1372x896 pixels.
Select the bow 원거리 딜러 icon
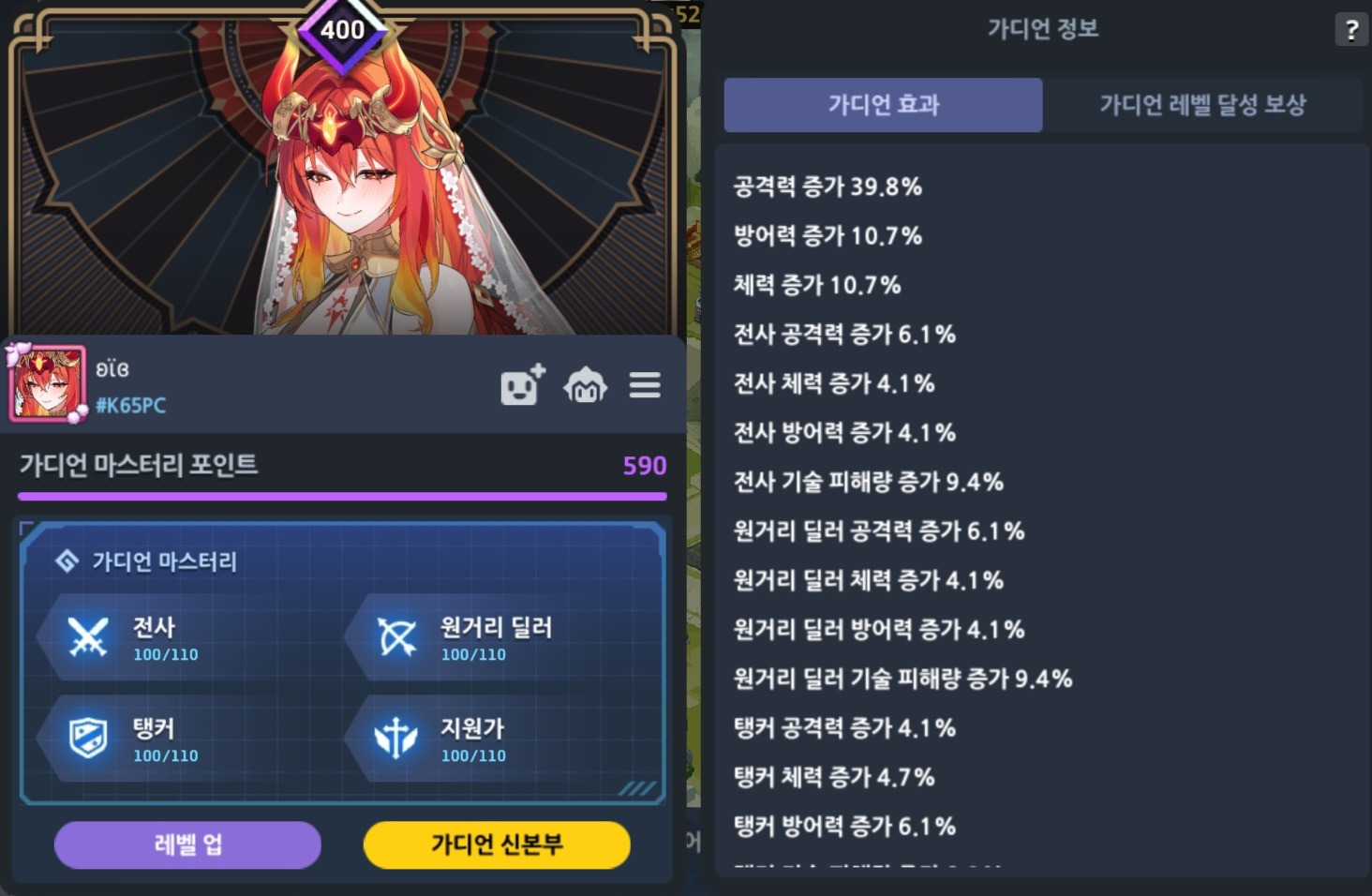[x=396, y=637]
